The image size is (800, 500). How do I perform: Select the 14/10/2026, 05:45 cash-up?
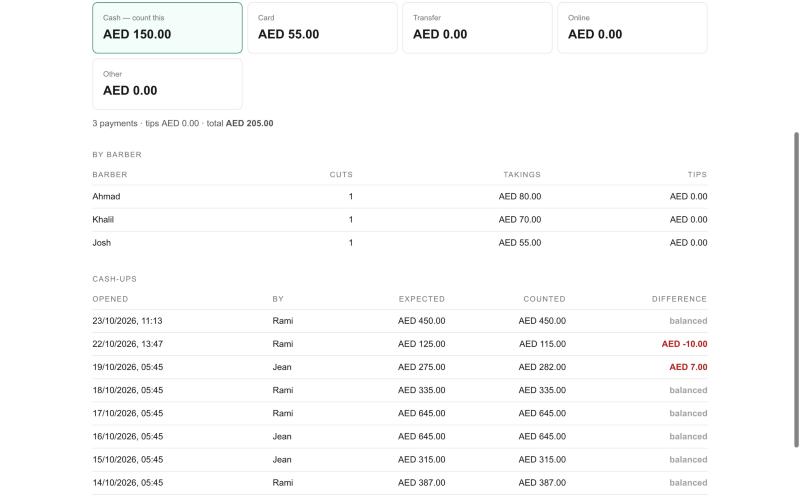point(400,483)
